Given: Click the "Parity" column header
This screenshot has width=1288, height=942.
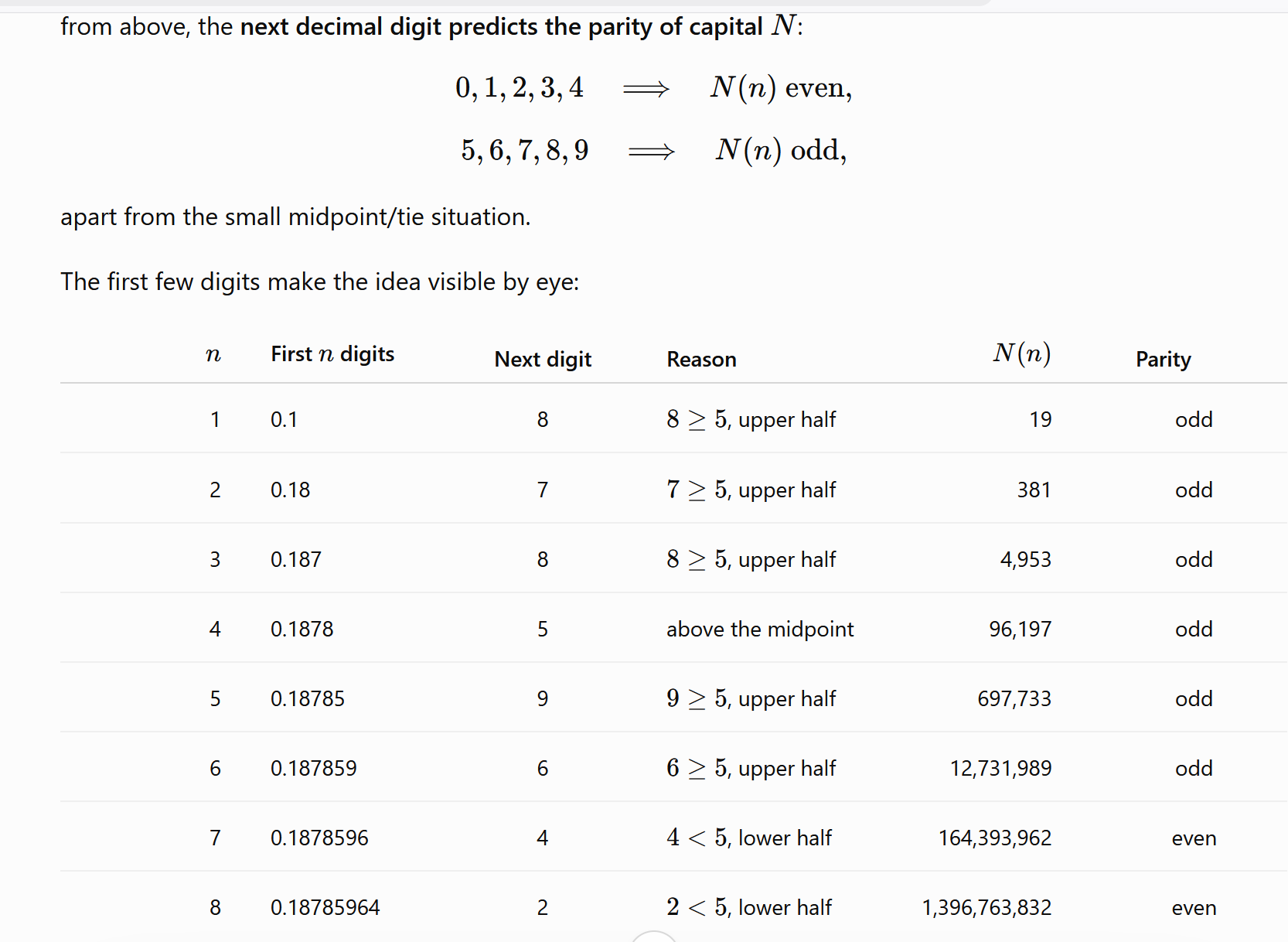Looking at the screenshot, I should (x=1163, y=359).
